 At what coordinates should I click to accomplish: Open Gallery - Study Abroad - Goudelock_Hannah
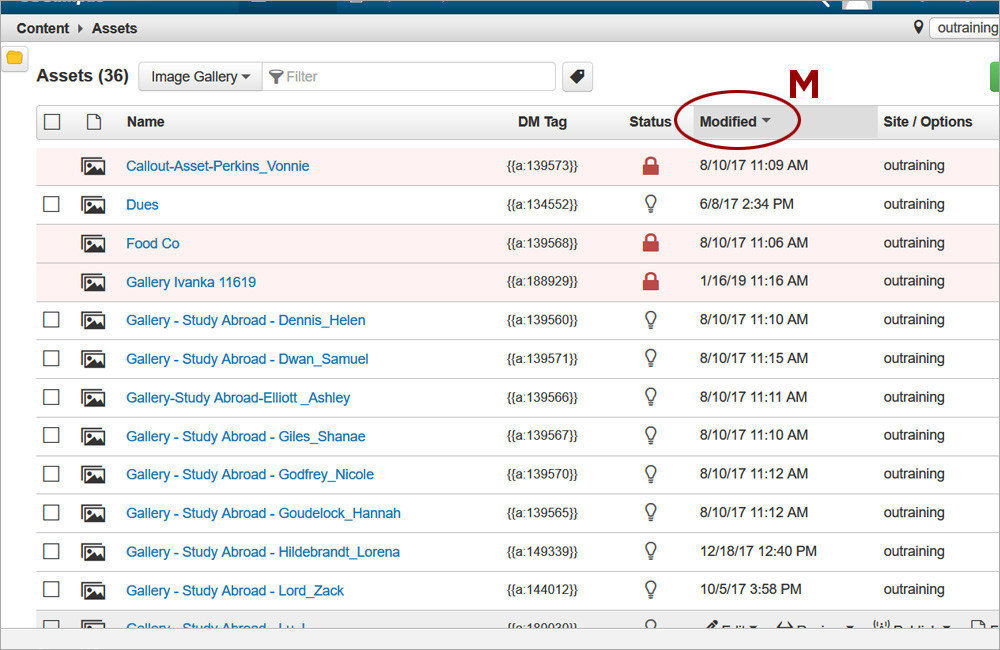click(x=263, y=513)
